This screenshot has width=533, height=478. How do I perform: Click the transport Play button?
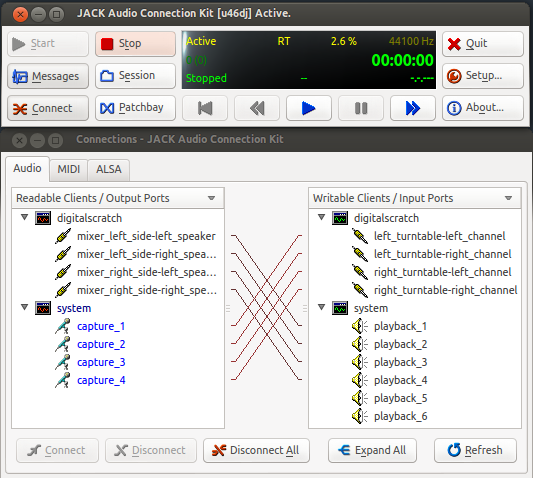tap(309, 108)
